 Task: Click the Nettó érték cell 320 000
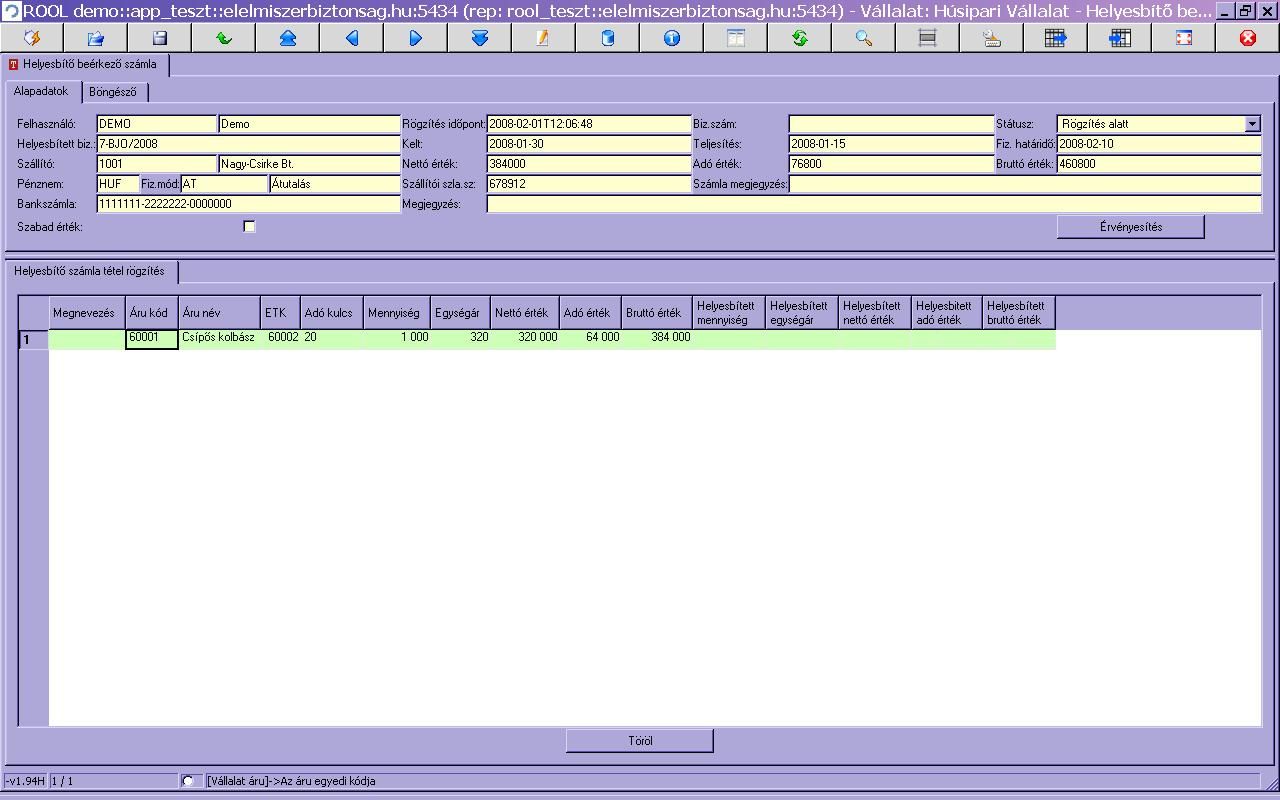(x=525, y=339)
